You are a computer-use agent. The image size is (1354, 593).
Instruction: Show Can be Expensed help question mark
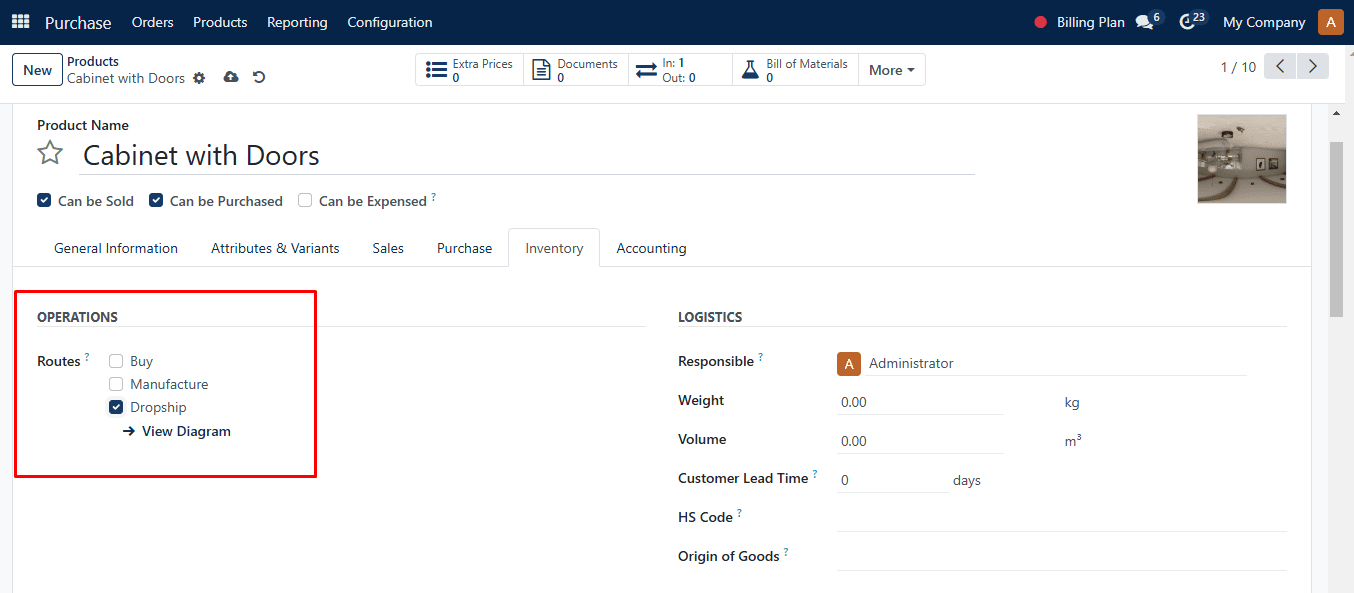click(433, 197)
